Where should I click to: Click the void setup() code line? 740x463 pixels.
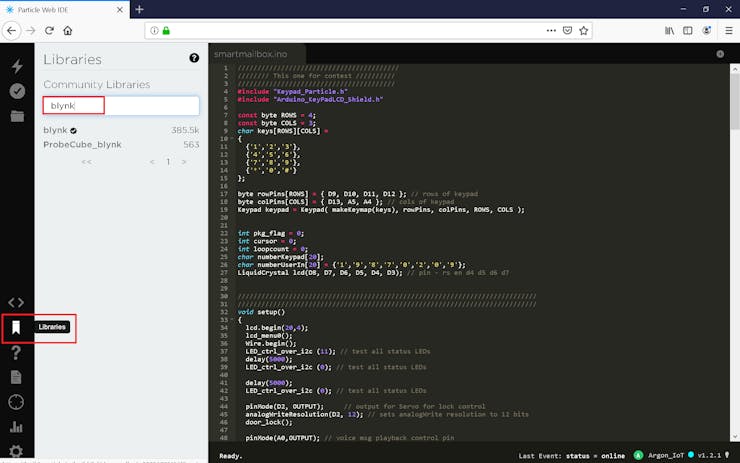[261, 312]
